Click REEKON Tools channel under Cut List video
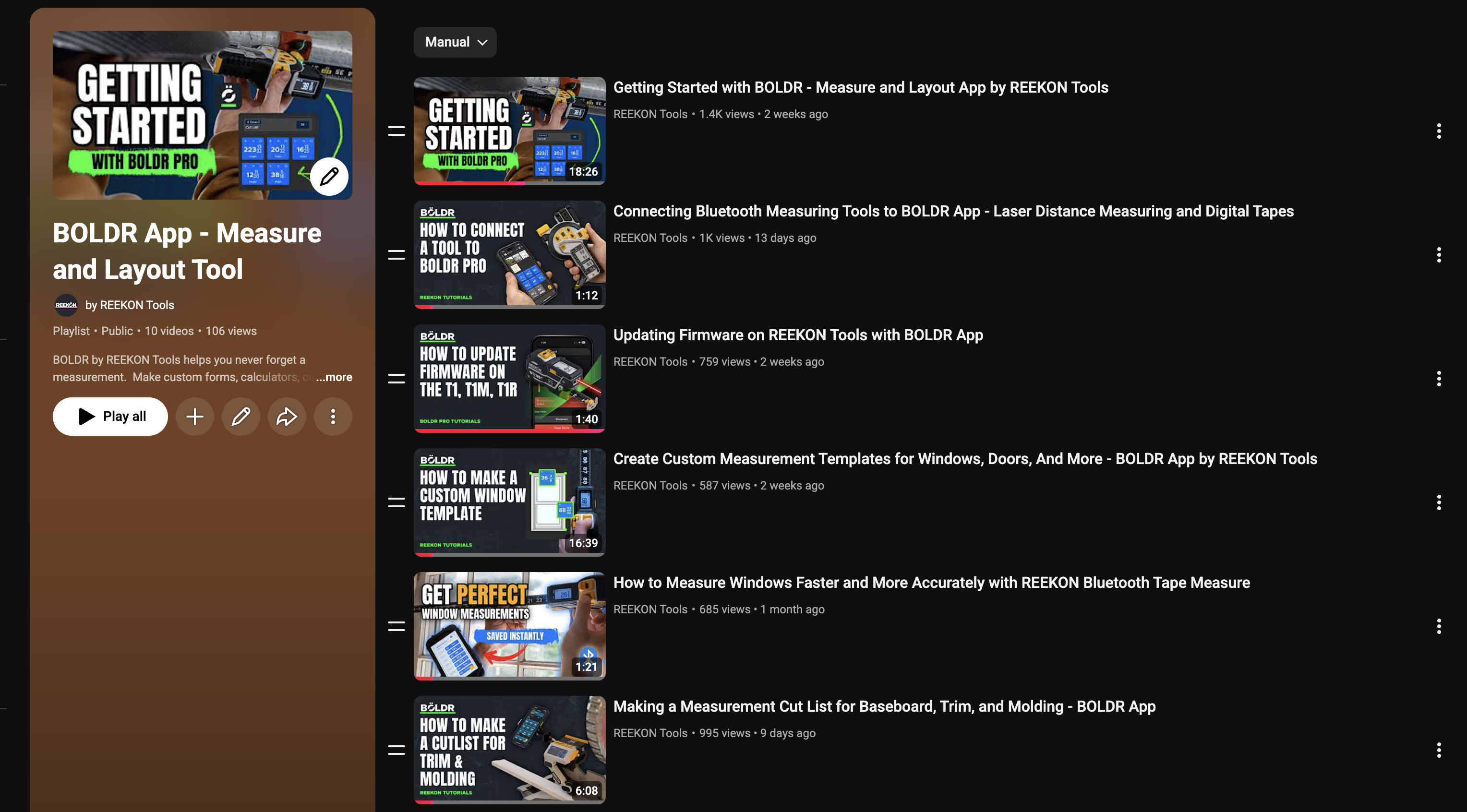 [x=650, y=733]
